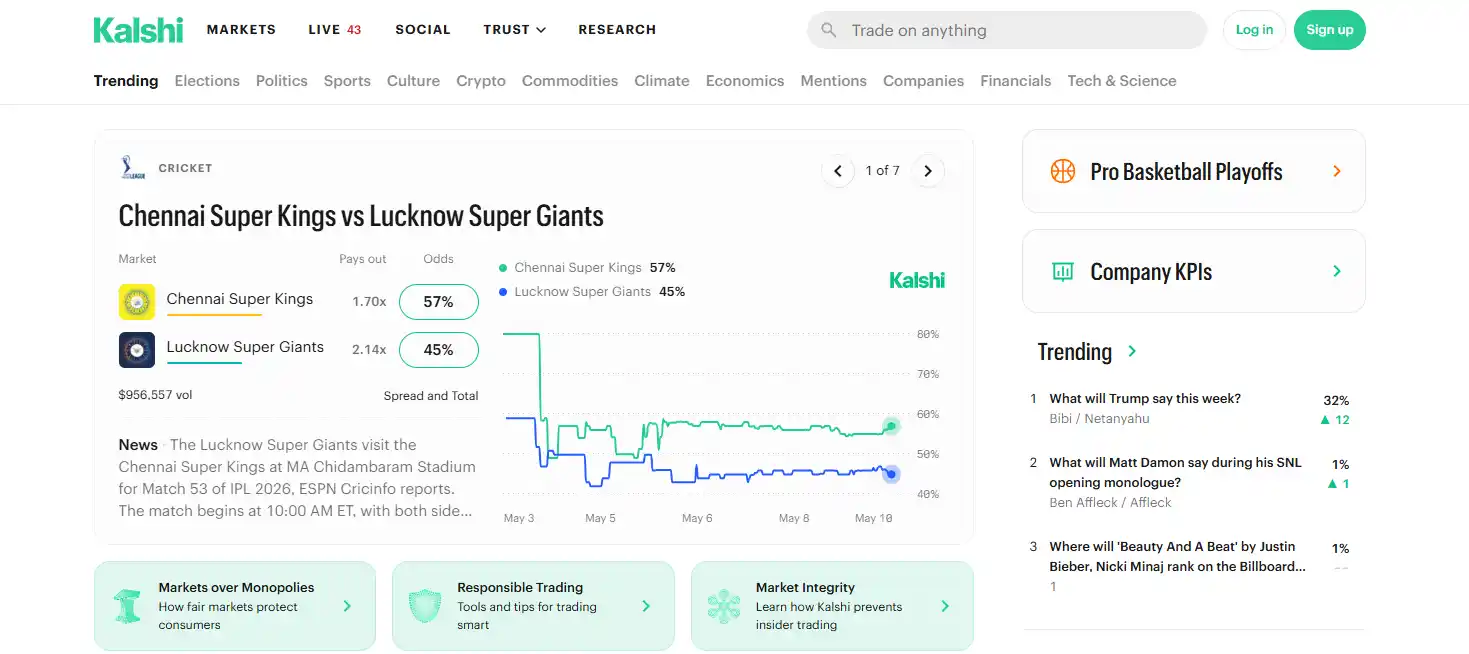Open the MARKETS nav item
The image size is (1469, 654).
click(x=241, y=30)
